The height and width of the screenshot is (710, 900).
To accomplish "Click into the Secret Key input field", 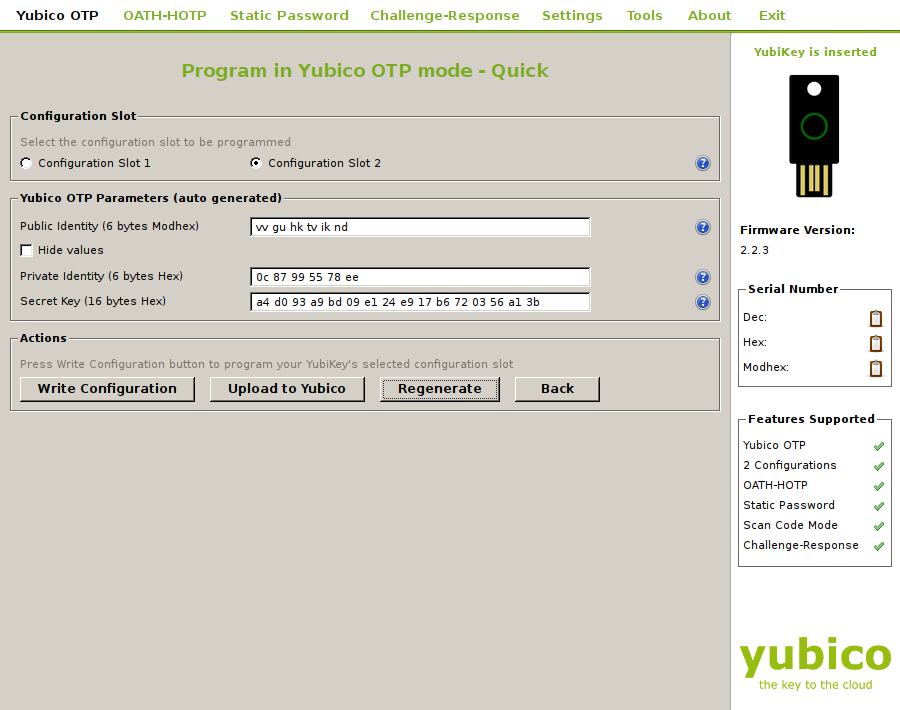I will tap(420, 302).
